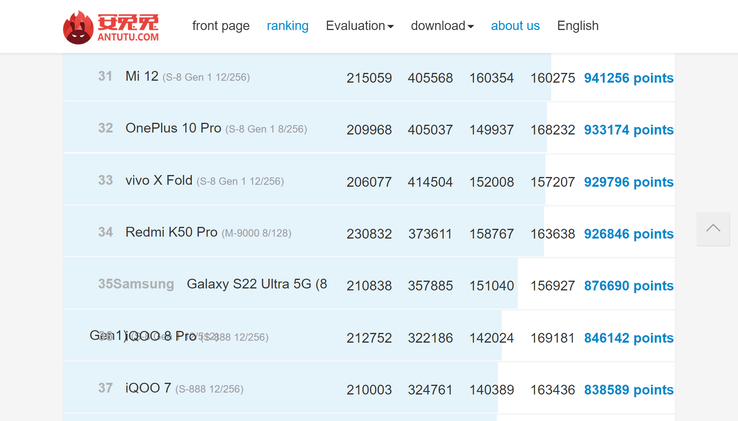Open the about us page
Viewport: 738px width, 421px height.
click(x=515, y=26)
